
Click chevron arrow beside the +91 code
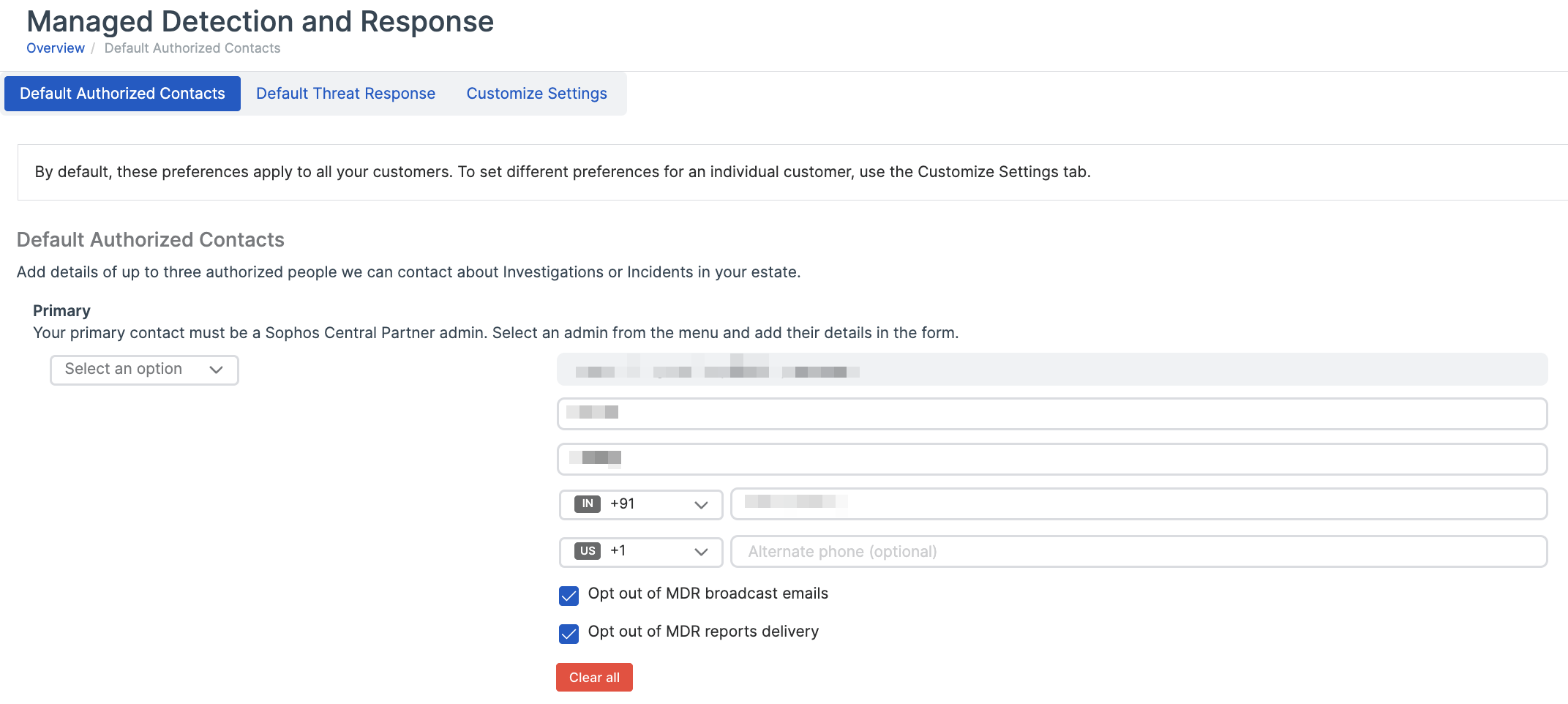tap(701, 505)
